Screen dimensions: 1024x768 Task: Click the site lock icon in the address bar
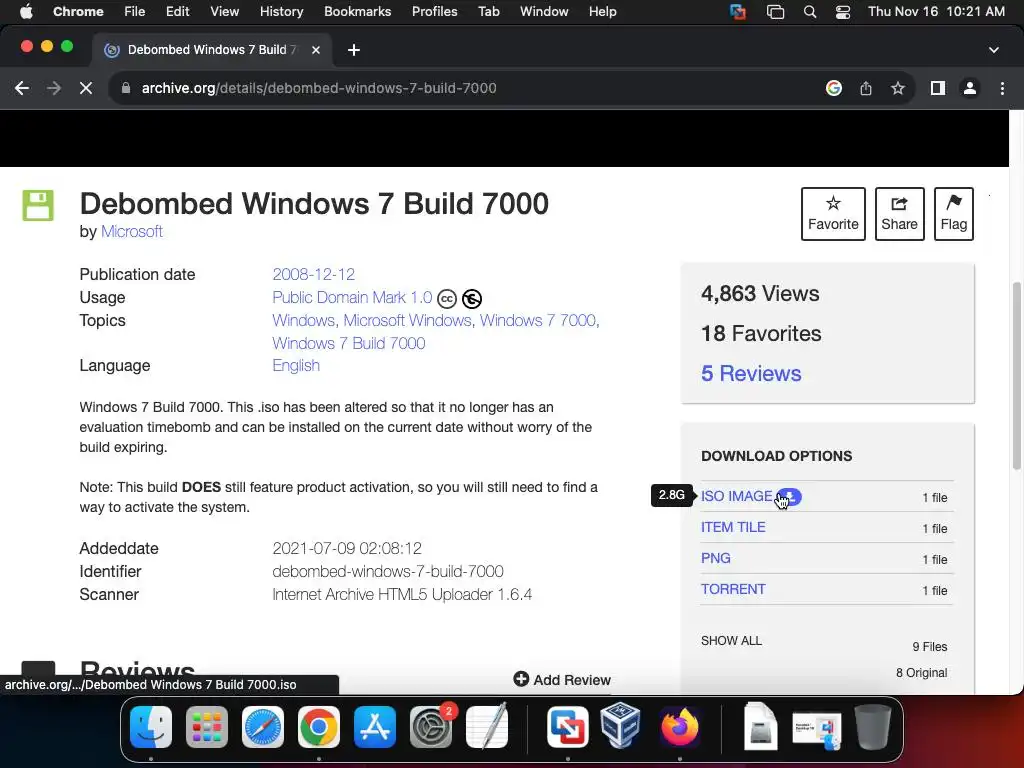point(126,88)
